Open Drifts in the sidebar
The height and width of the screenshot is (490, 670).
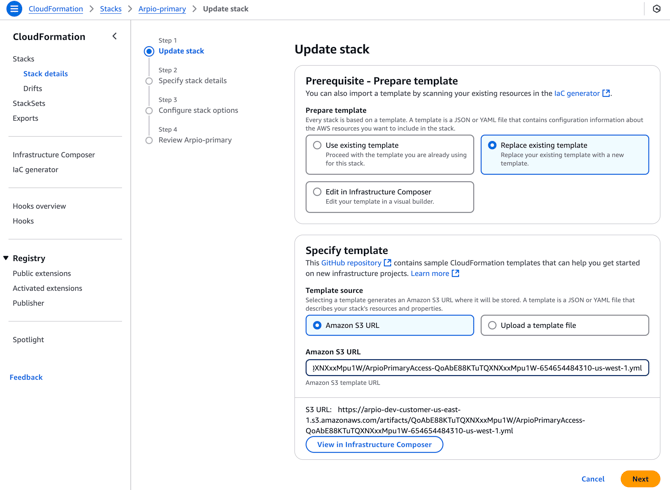[x=33, y=88]
